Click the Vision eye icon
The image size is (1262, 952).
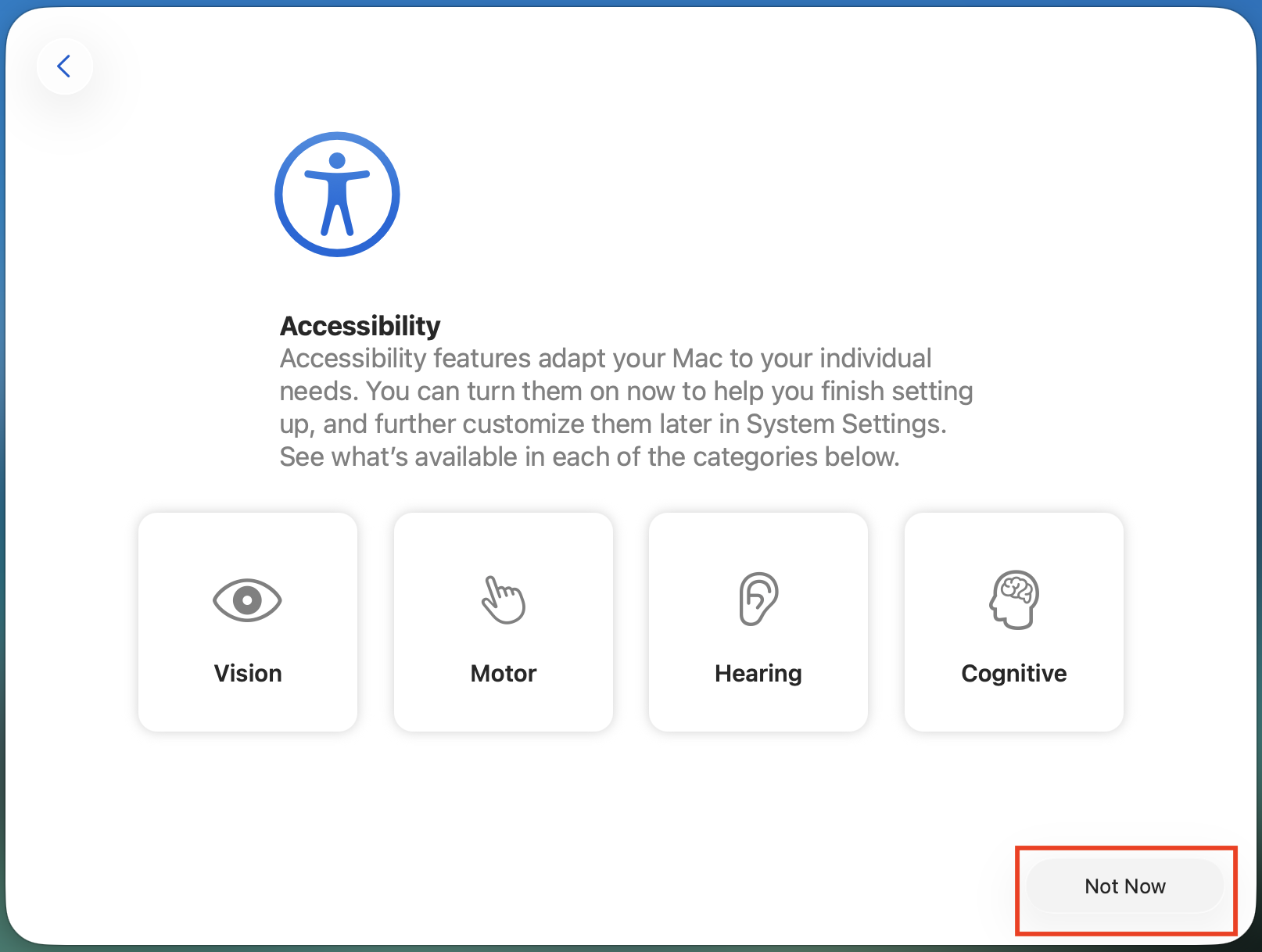point(247,600)
